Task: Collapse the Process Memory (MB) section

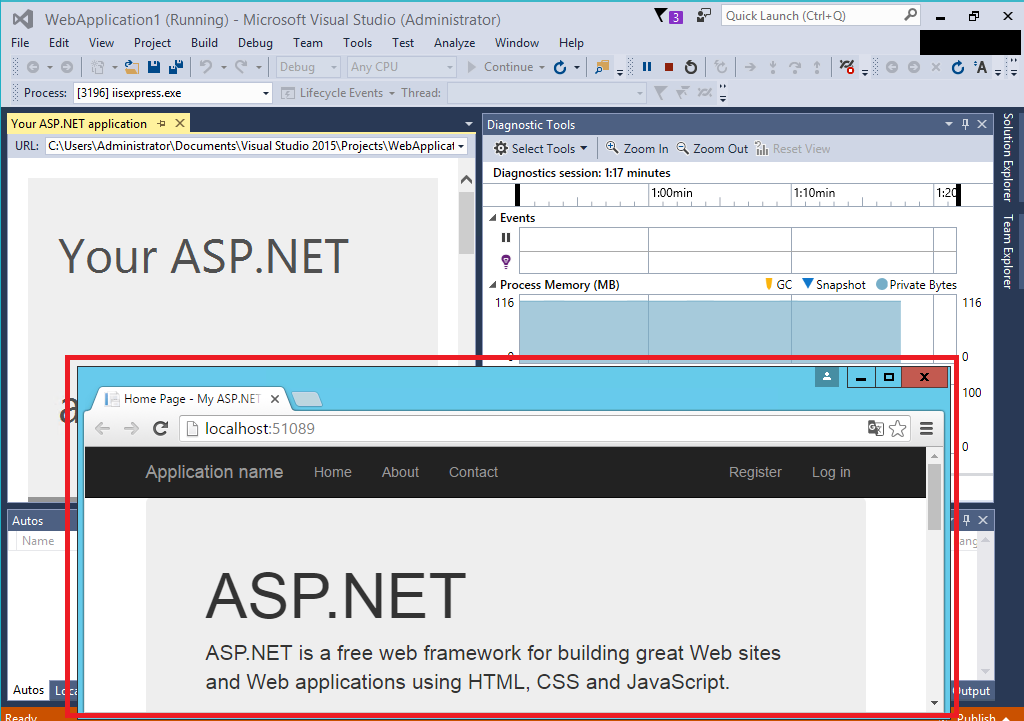Action: [493, 284]
